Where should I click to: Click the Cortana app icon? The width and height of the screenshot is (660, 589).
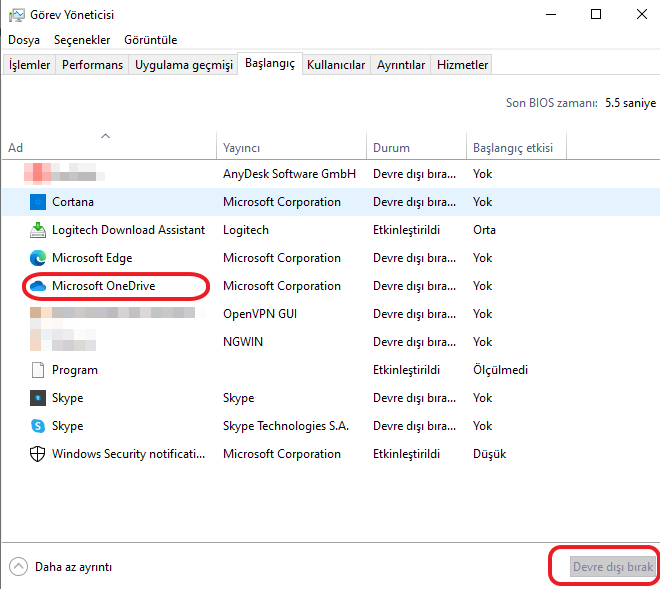tap(38, 202)
